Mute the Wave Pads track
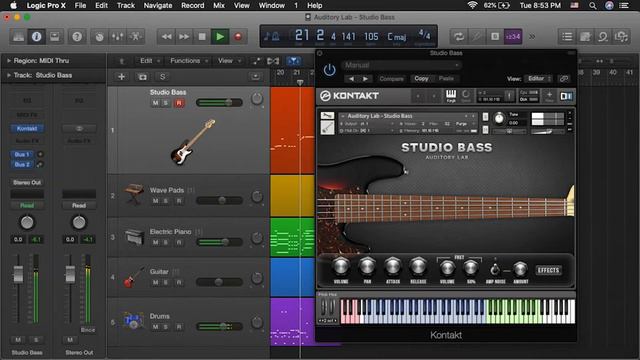Screen dimensions: 640x360 tap(156, 201)
